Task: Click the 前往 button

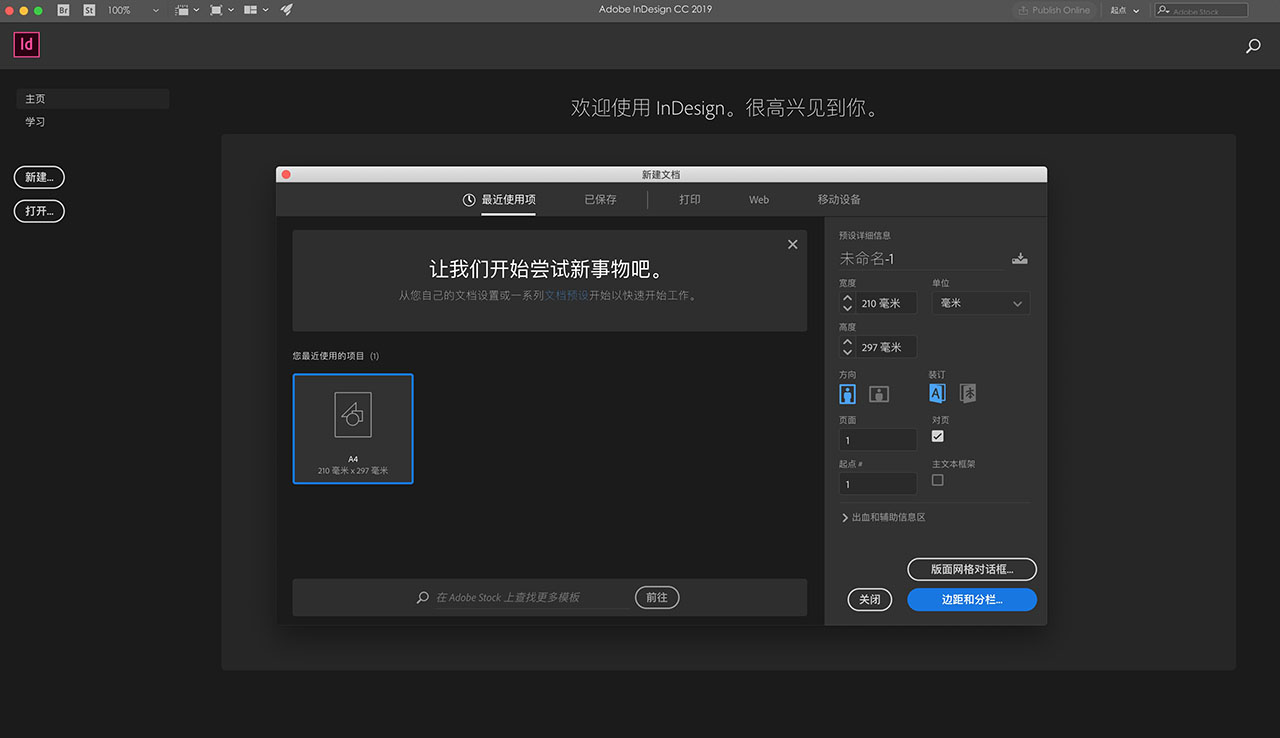Action: coord(657,597)
